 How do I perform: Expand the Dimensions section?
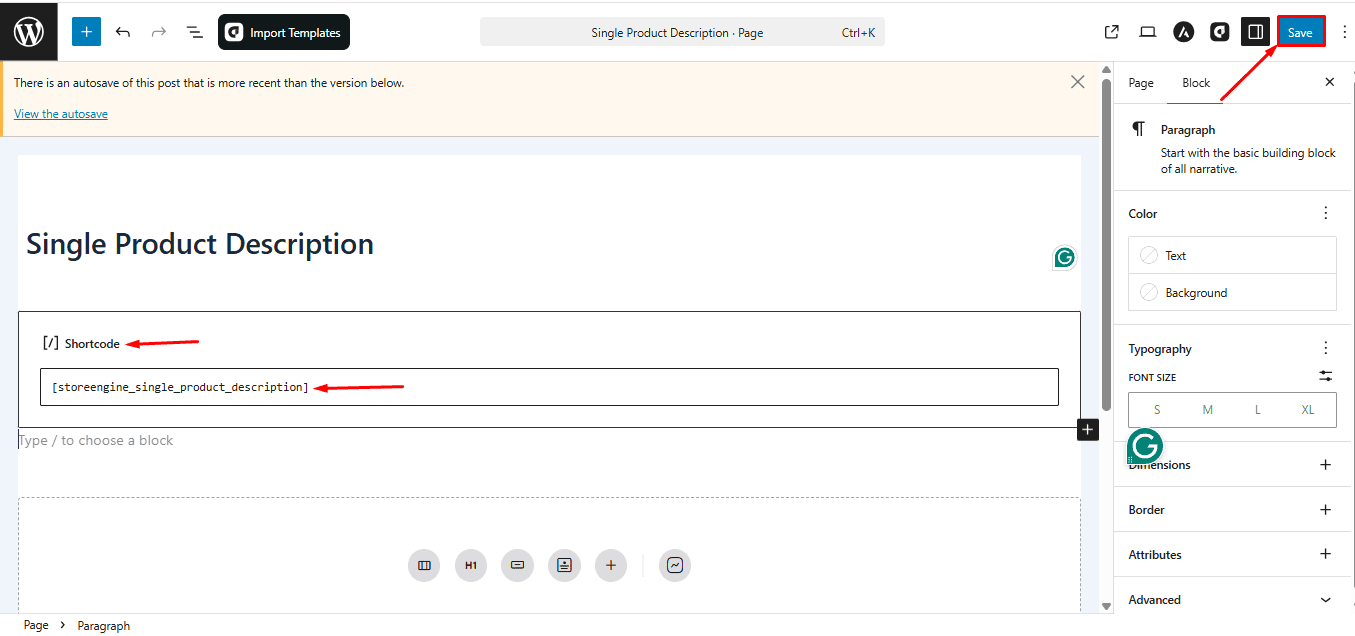tap(1325, 464)
